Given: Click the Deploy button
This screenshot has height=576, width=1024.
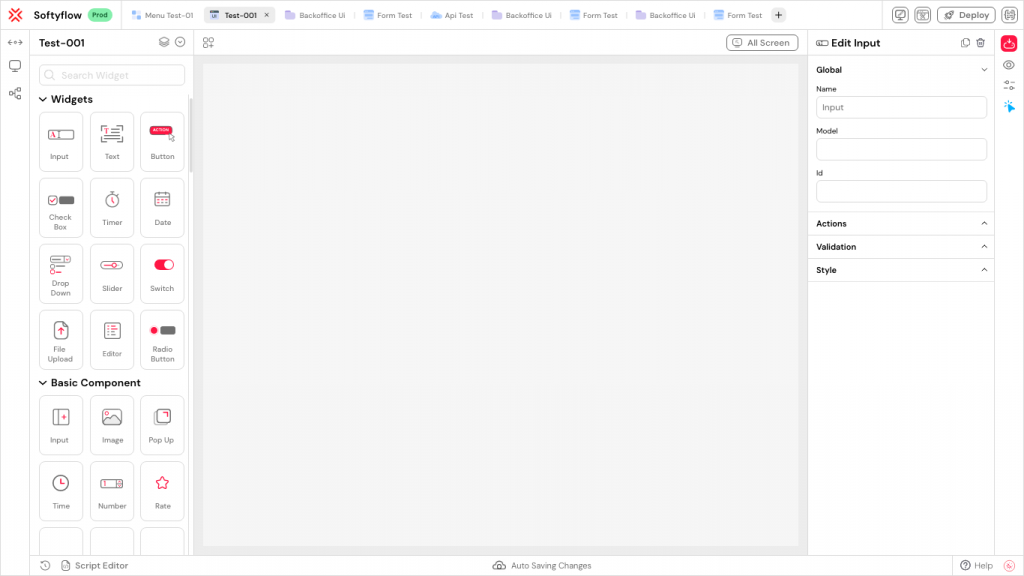Looking at the screenshot, I should coord(966,15).
